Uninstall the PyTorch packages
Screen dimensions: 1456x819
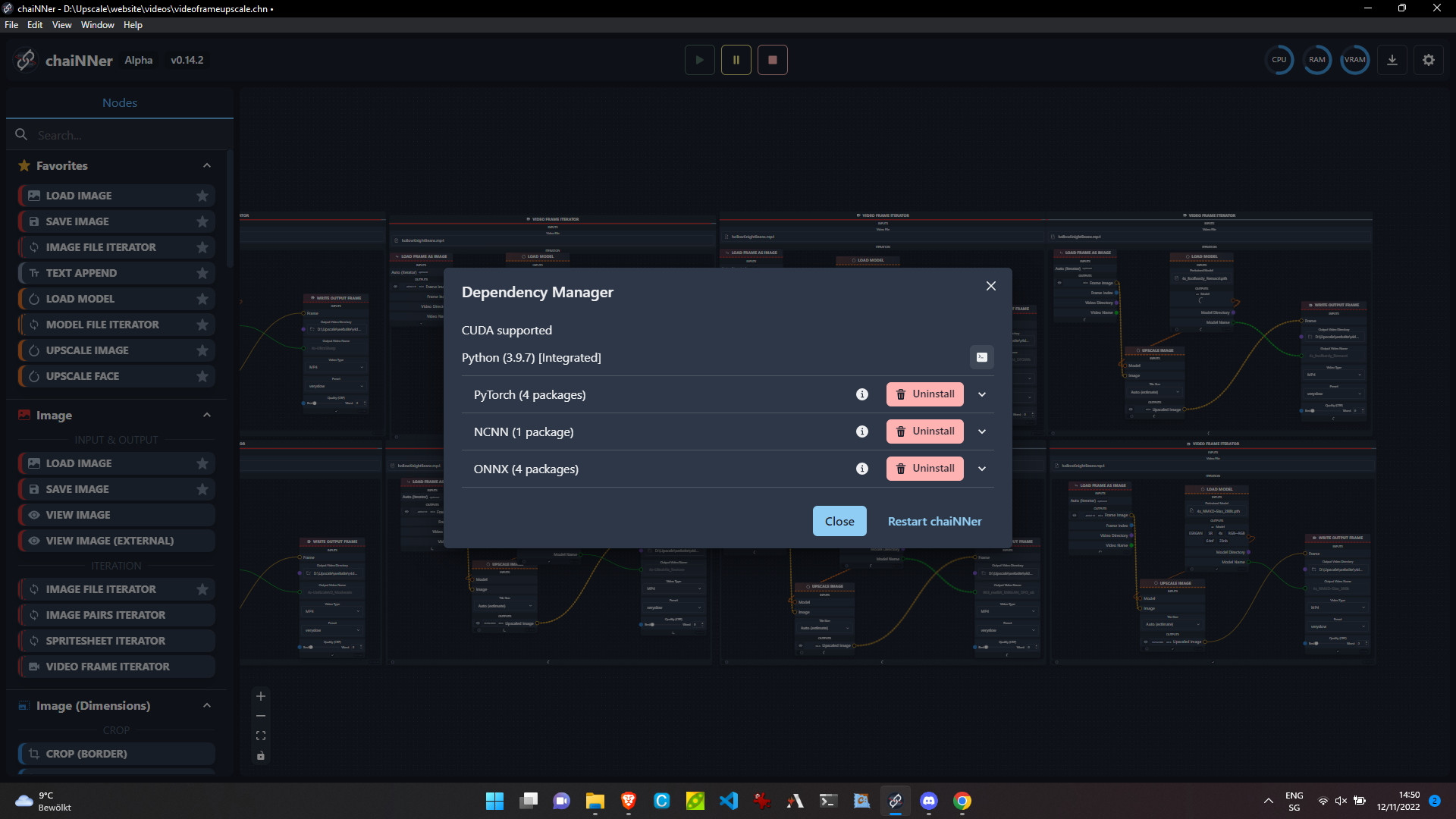point(924,394)
